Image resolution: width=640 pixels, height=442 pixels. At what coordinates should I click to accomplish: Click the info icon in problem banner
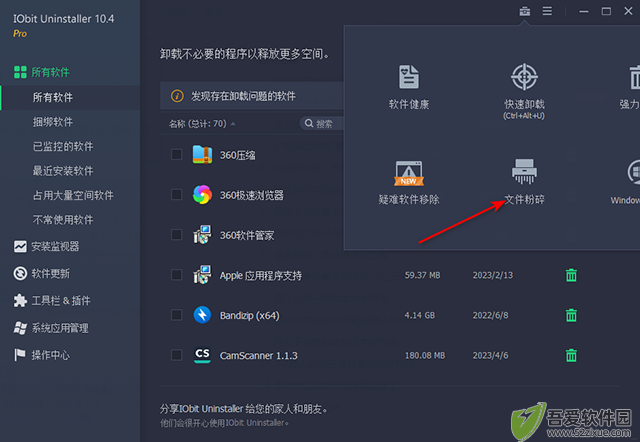pyautogui.click(x=177, y=96)
